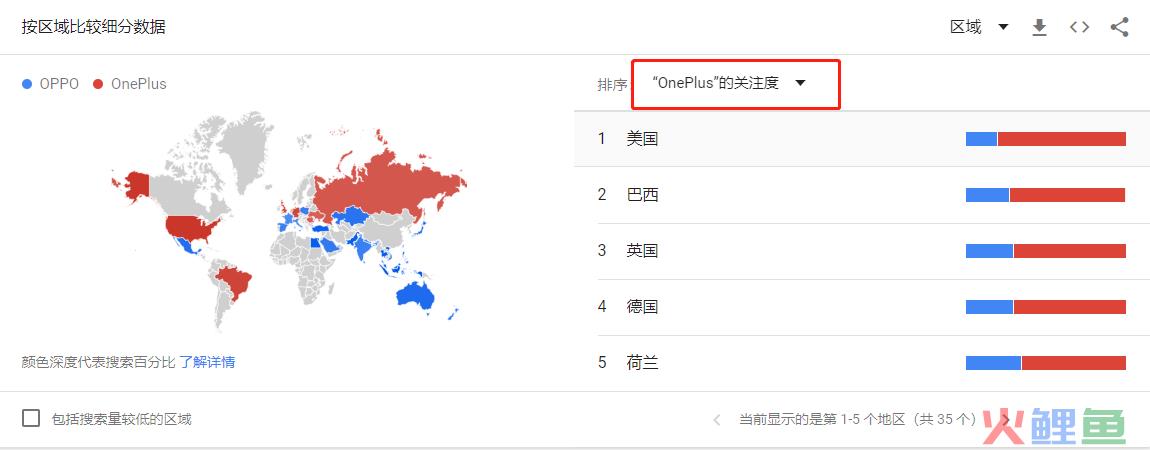Click the sort dropdown arrow

coord(800,83)
